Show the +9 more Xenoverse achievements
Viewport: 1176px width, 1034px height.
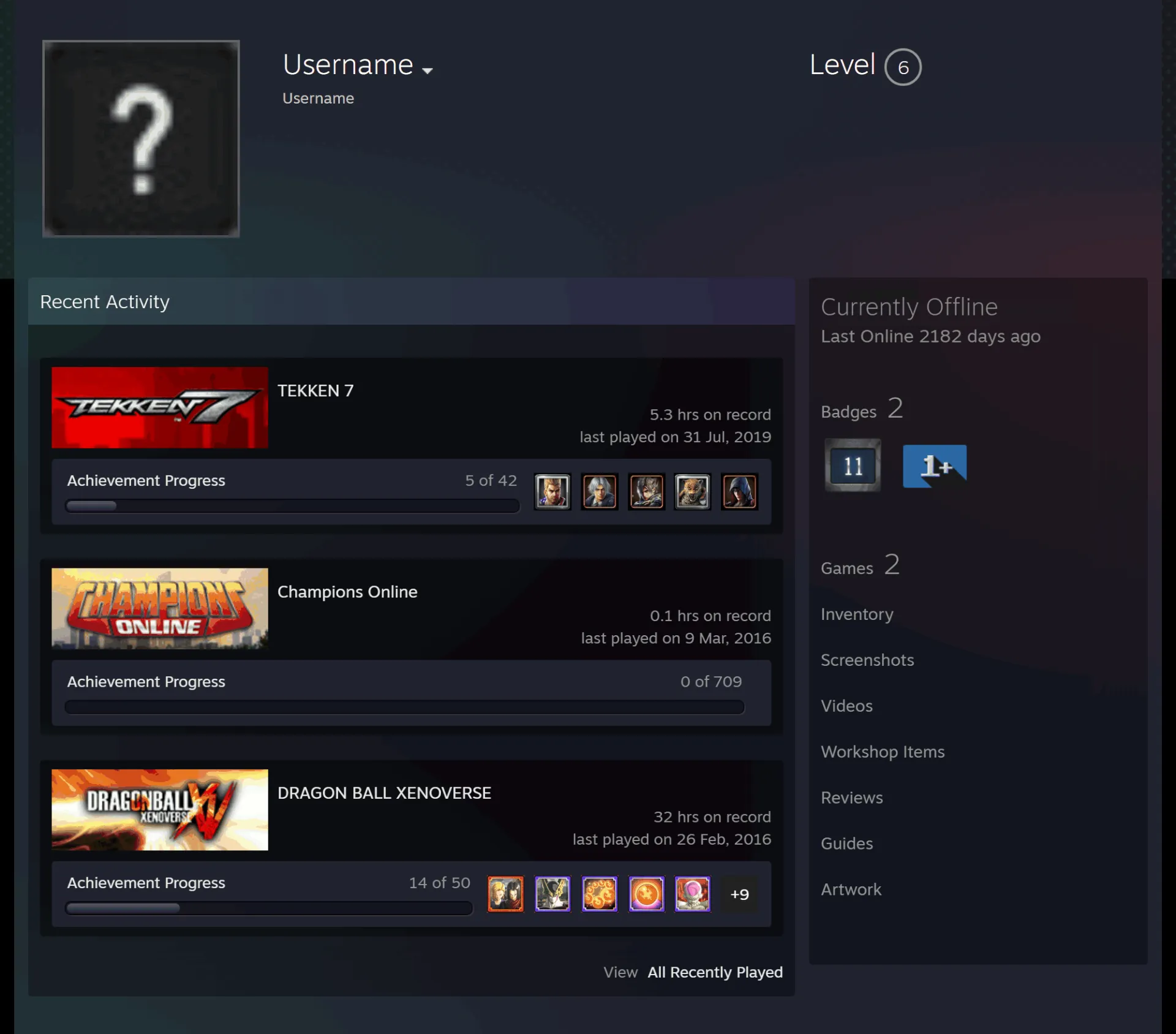pos(739,894)
